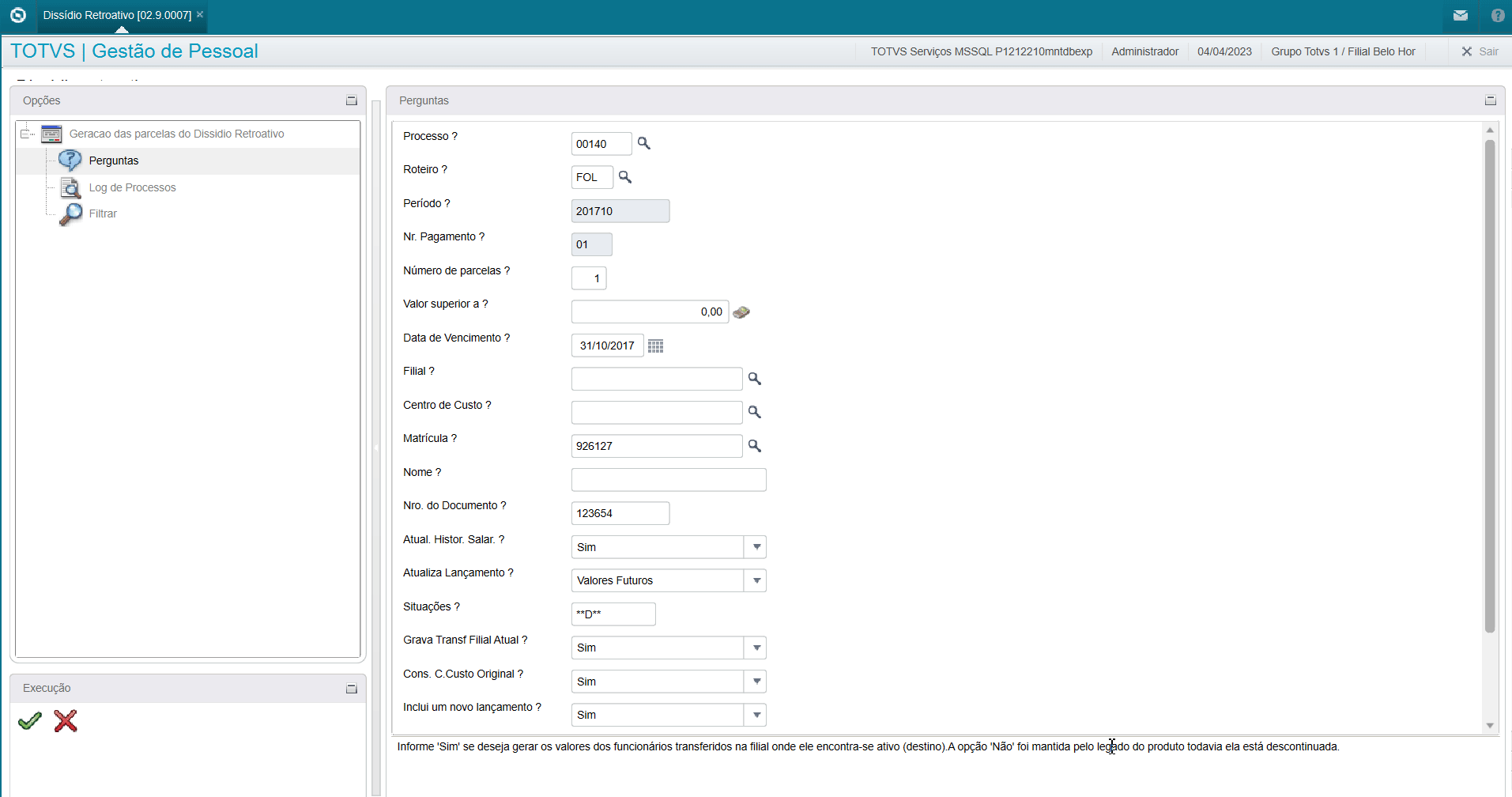Open the Matrícula lookup search
The width and height of the screenshot is (1512, 797).
click(755, 446)
